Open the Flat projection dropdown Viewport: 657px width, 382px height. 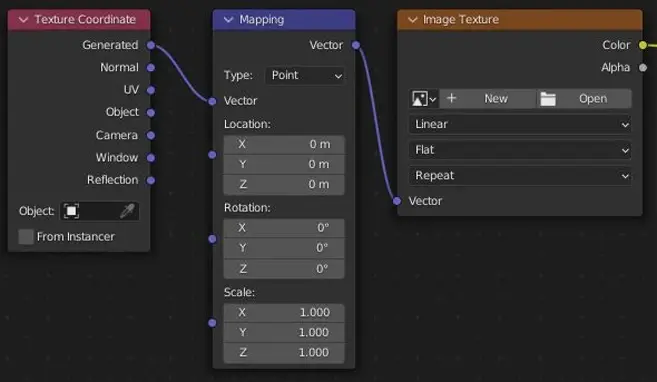[x=520, y=150]
